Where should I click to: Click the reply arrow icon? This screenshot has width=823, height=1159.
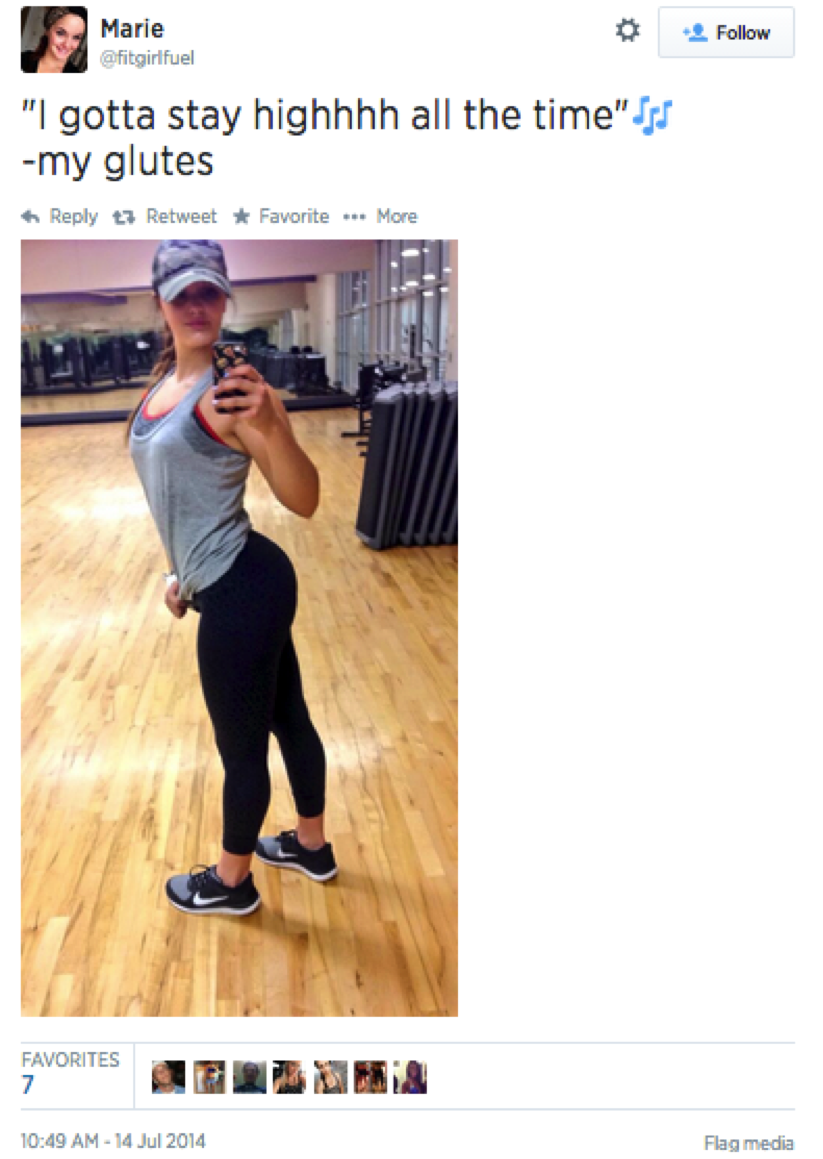[x=30, y=217]
